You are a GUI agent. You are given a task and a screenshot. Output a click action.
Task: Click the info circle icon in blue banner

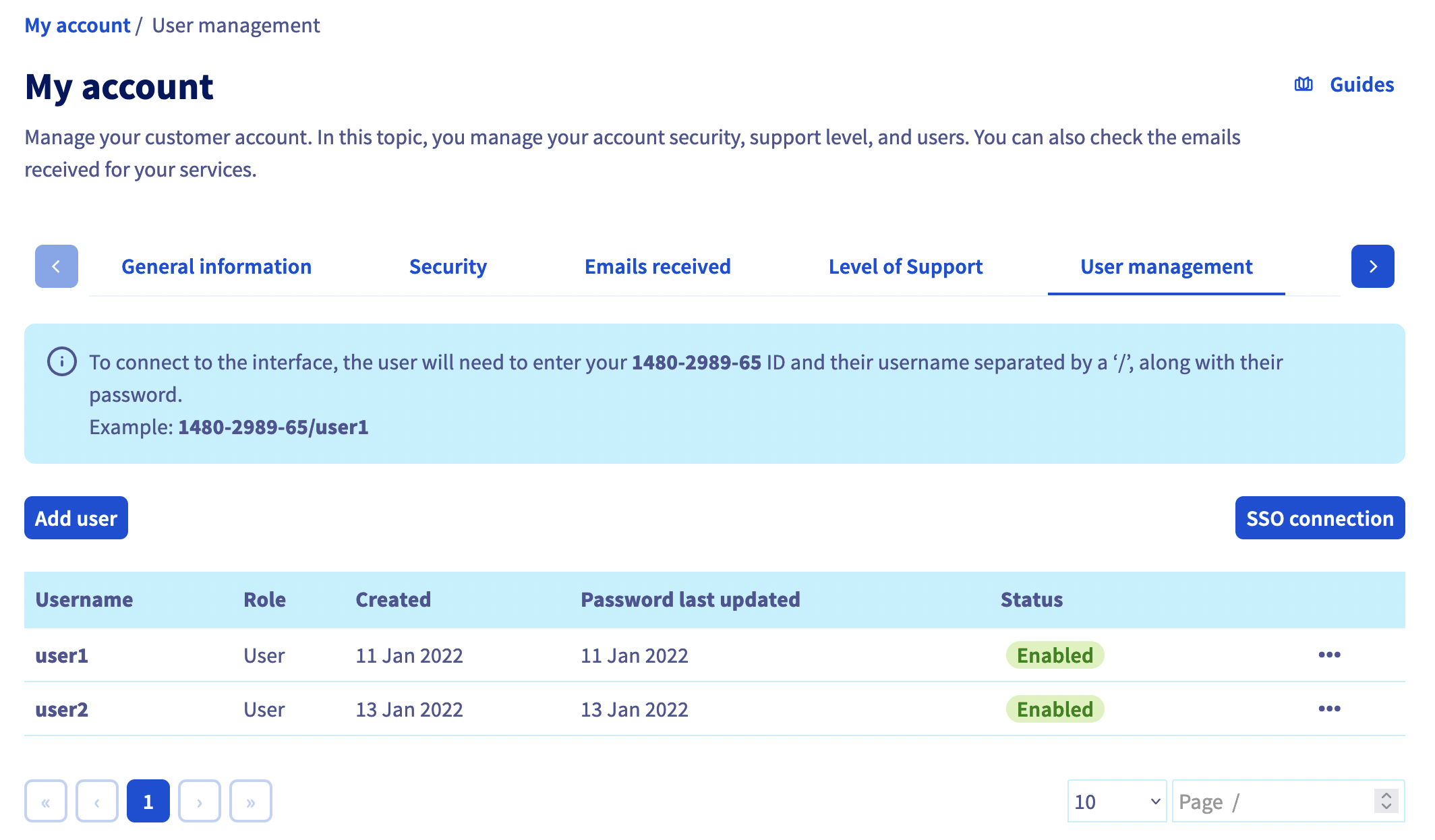click(61, 362)
